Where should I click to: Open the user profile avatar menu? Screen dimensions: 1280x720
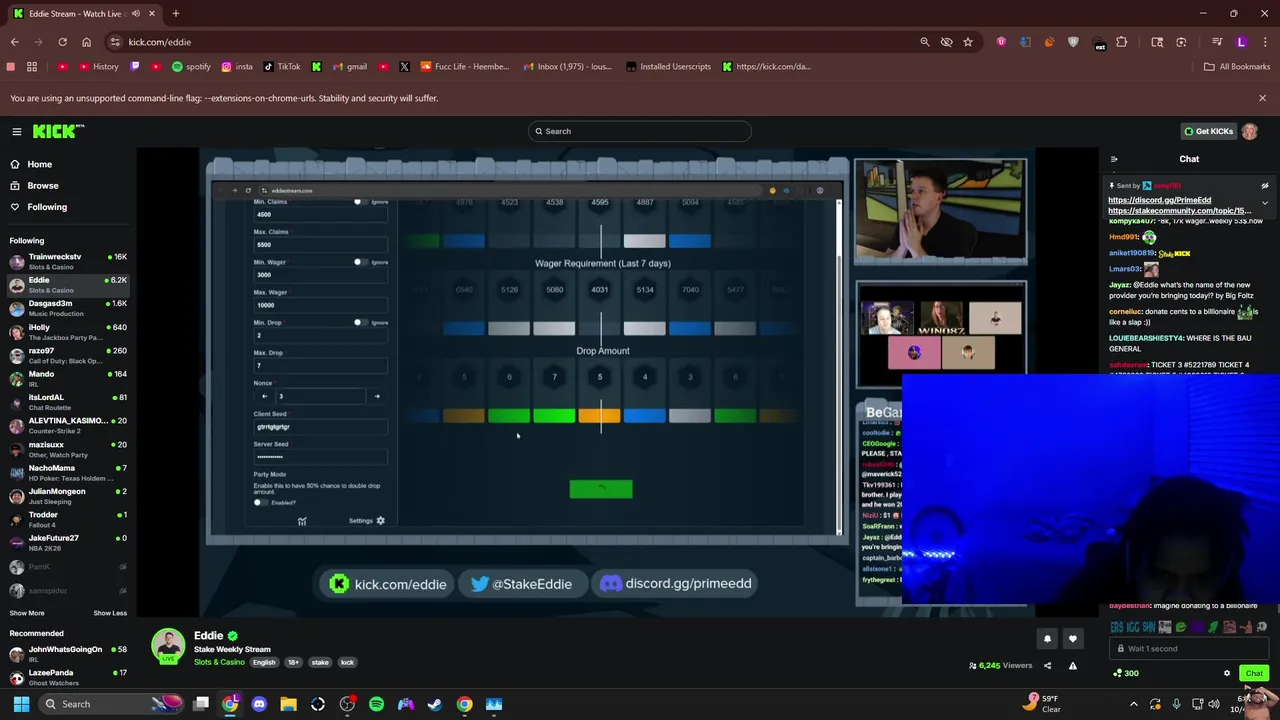[x=1250, y=131]
